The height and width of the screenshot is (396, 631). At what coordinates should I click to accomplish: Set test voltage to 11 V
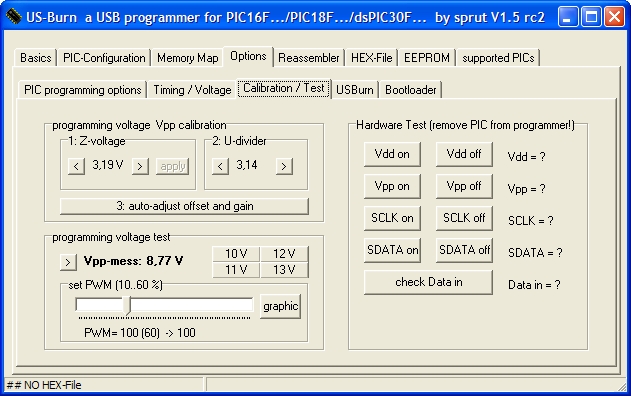click(x=236, y=270)
